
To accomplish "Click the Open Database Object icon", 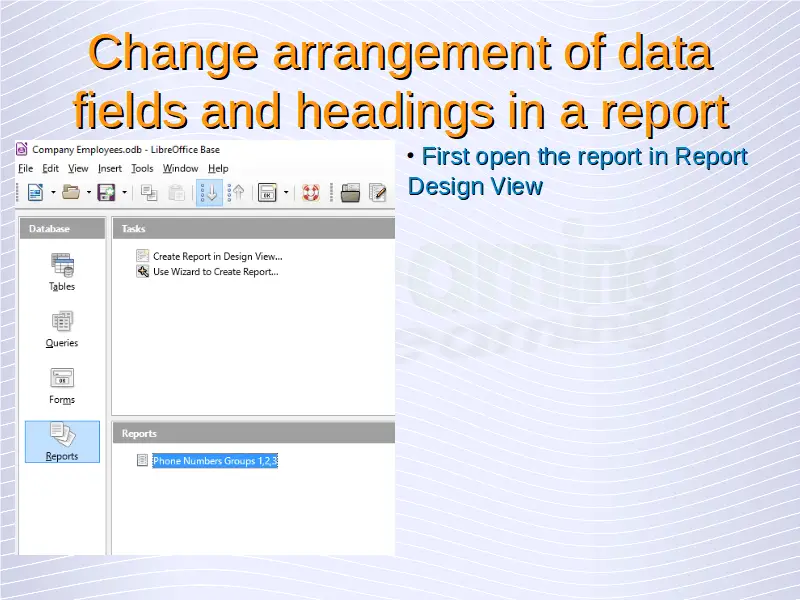I will click(x=351, y=192).
